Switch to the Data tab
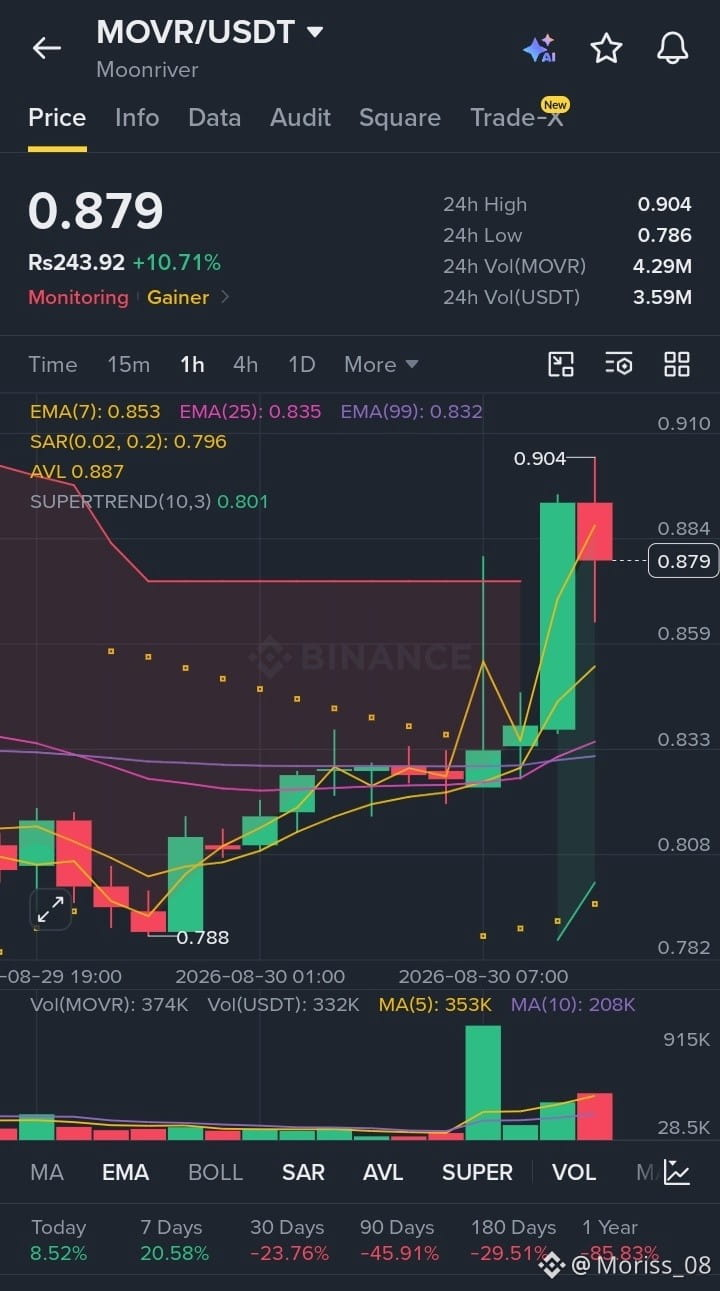Image resolution: width=720 pixels, height=1291 pixels. [214, 118]
